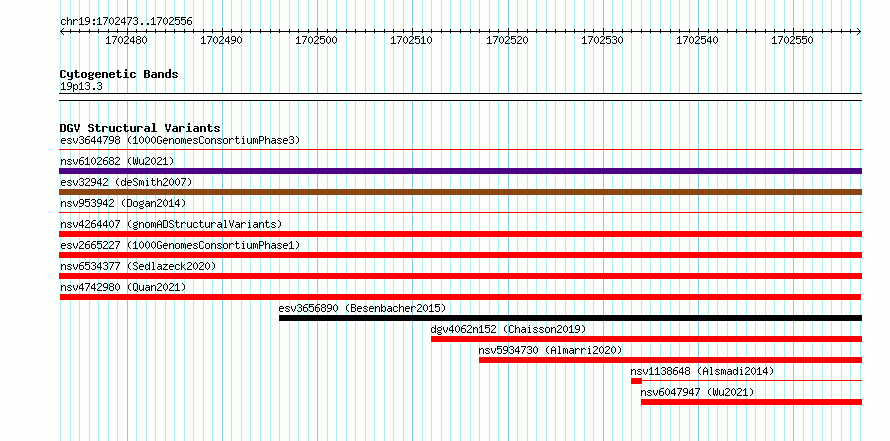This screenshot has height=441, width=890.
Task: Select the nsv6534377 (Sedlazeck2020) label
Action: 138,266
